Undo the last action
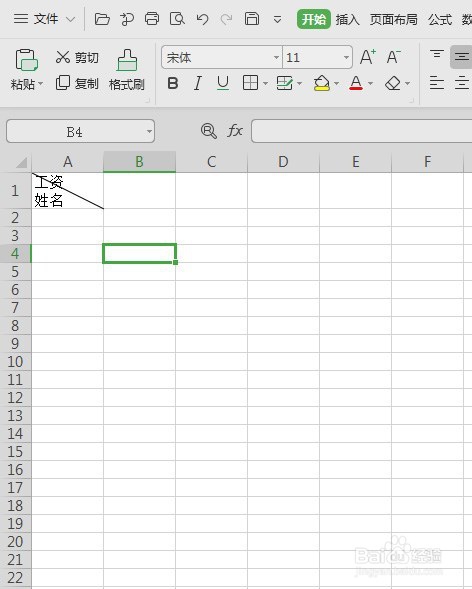Screen dimensions: 472x589 coord(202,19)
